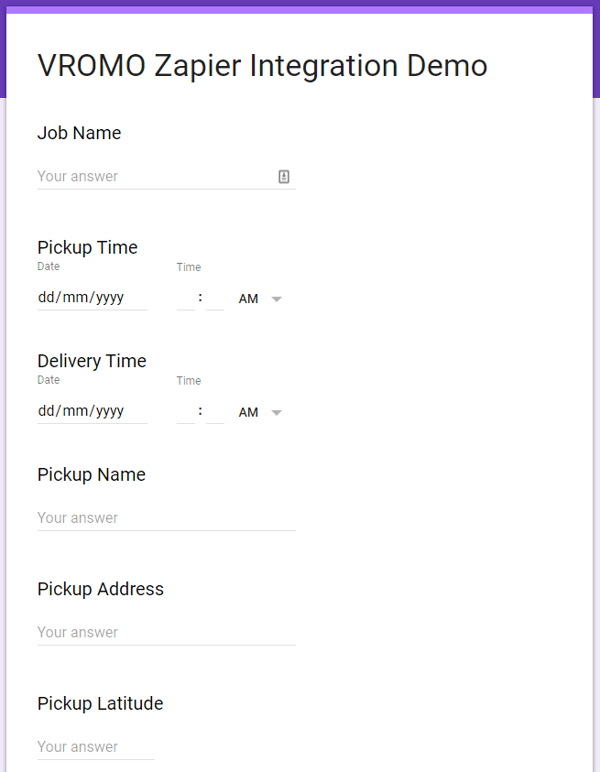Click the Job Name question label

(79, 133)
